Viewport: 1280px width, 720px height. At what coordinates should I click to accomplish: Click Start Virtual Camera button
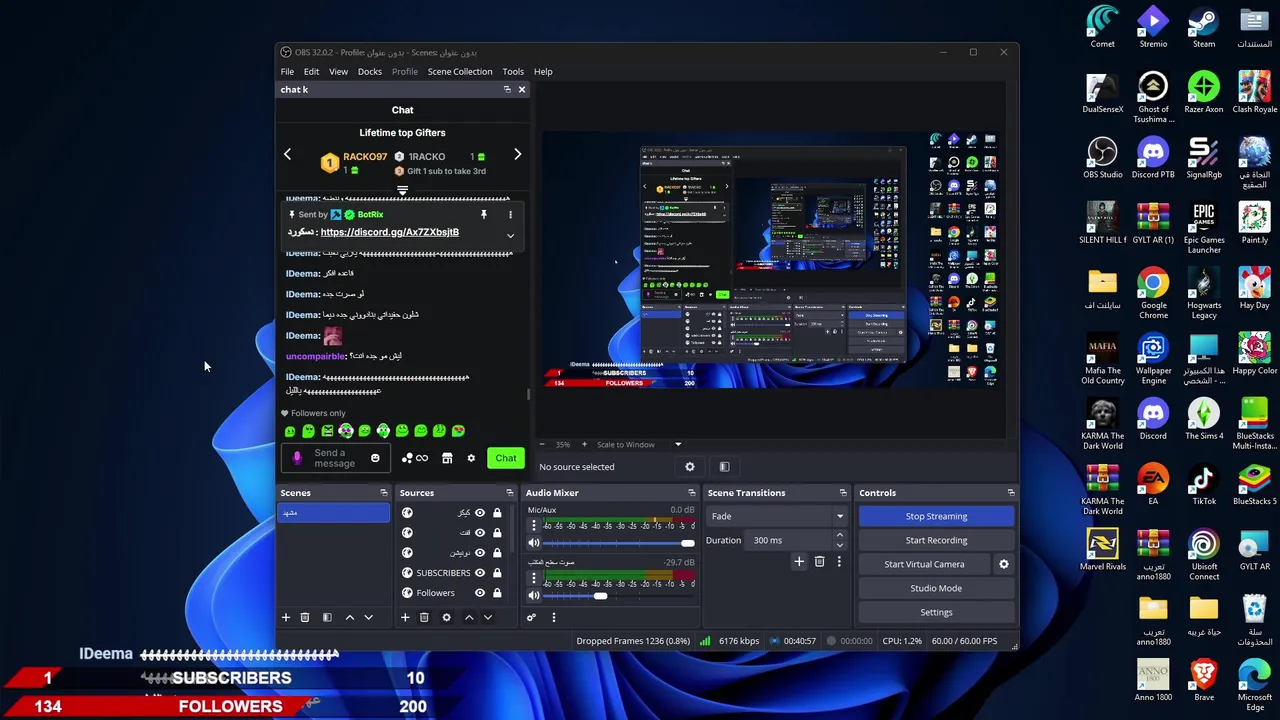[x=924, y=564]
